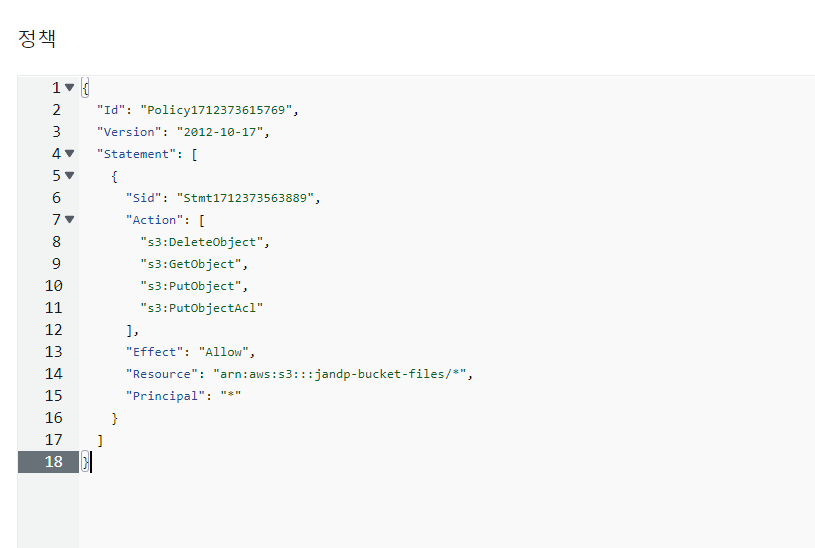Viewport: 815px width, 548px height.
Task: Click the s3:PutObject action on line 10
Action: point(191,286)
